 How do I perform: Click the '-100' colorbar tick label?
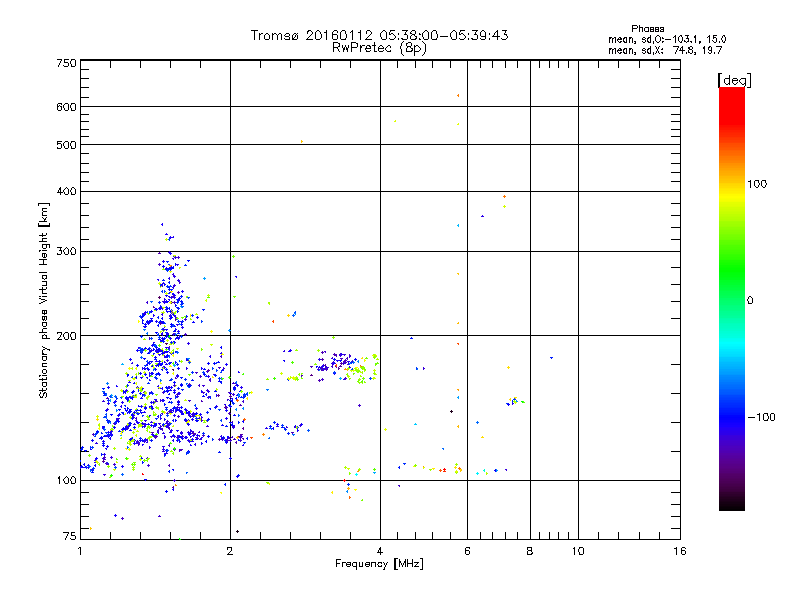[x=762, y=417]
